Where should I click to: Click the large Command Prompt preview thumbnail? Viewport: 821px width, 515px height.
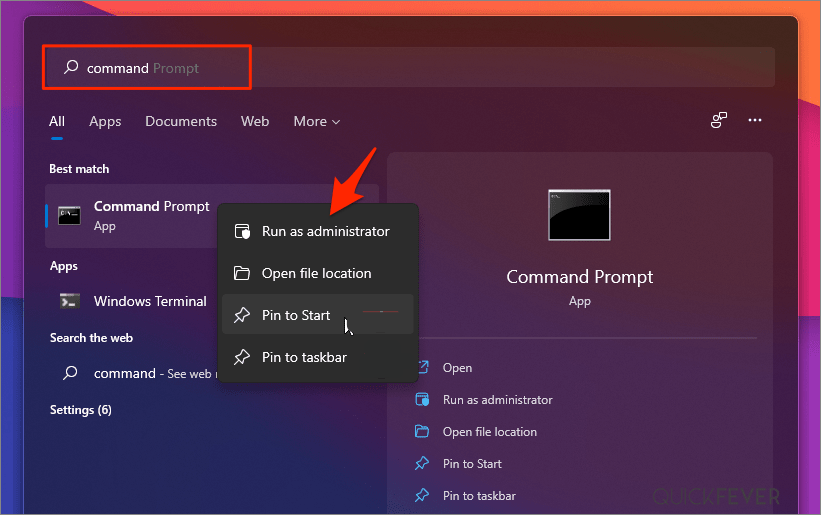click(x=579, y=215)
